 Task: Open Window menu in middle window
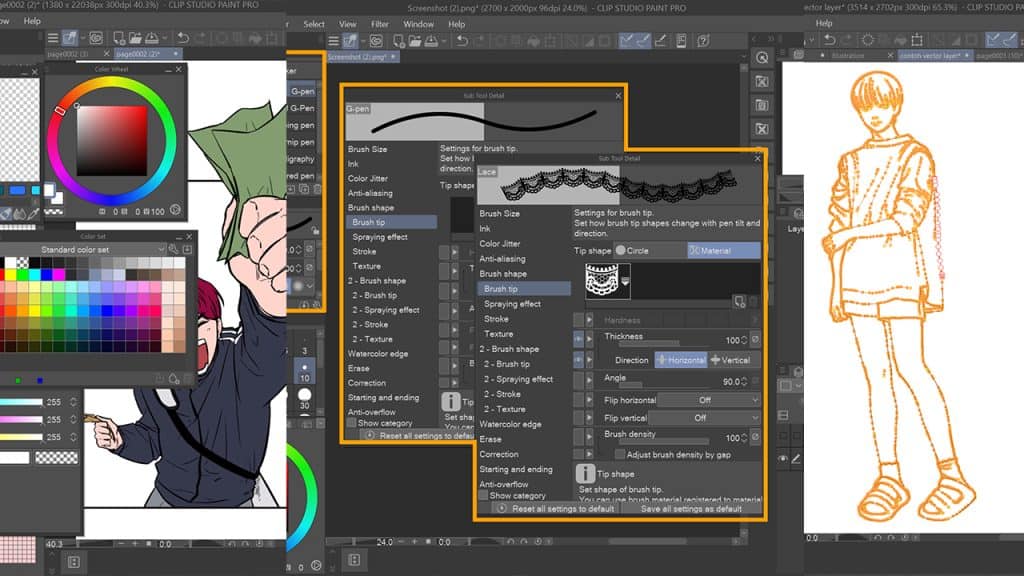[418, 24]
